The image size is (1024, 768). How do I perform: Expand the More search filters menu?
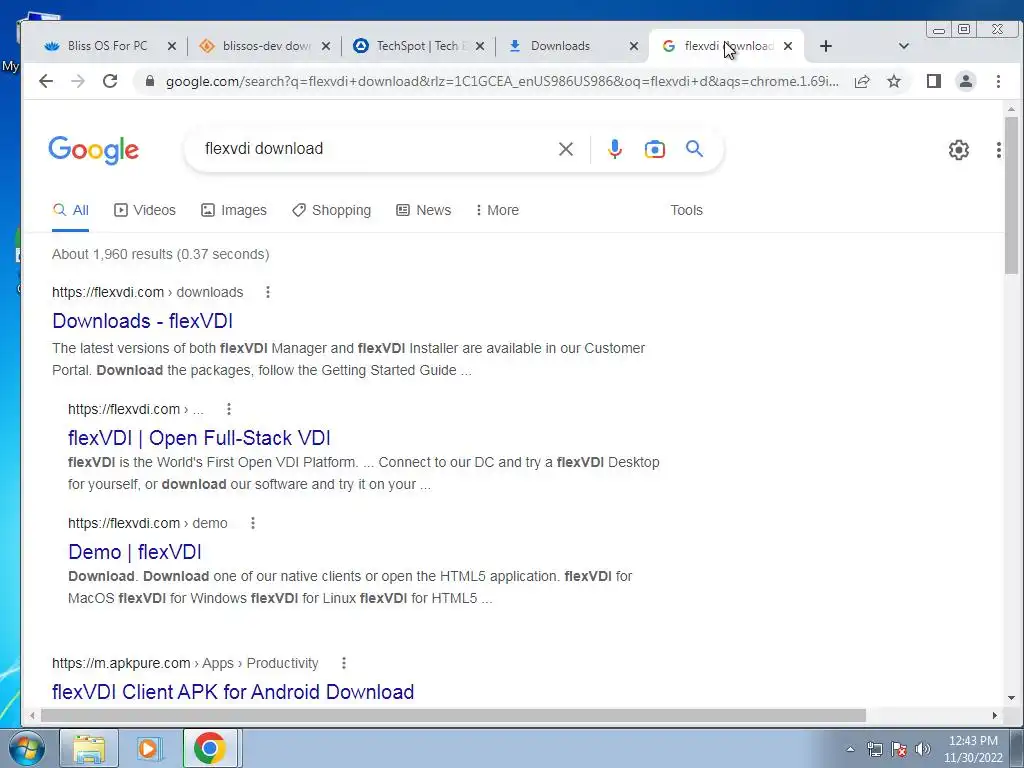498,210
